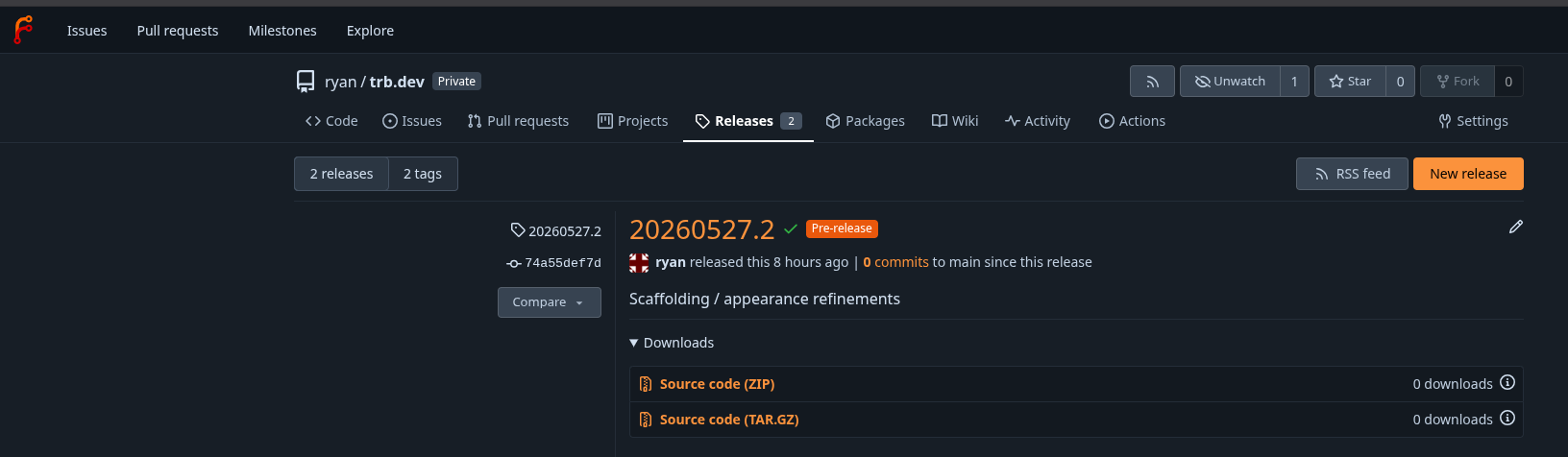Select the Releases tab
The height and width of the screenshot is (457, 1568).
coord(748,121)
